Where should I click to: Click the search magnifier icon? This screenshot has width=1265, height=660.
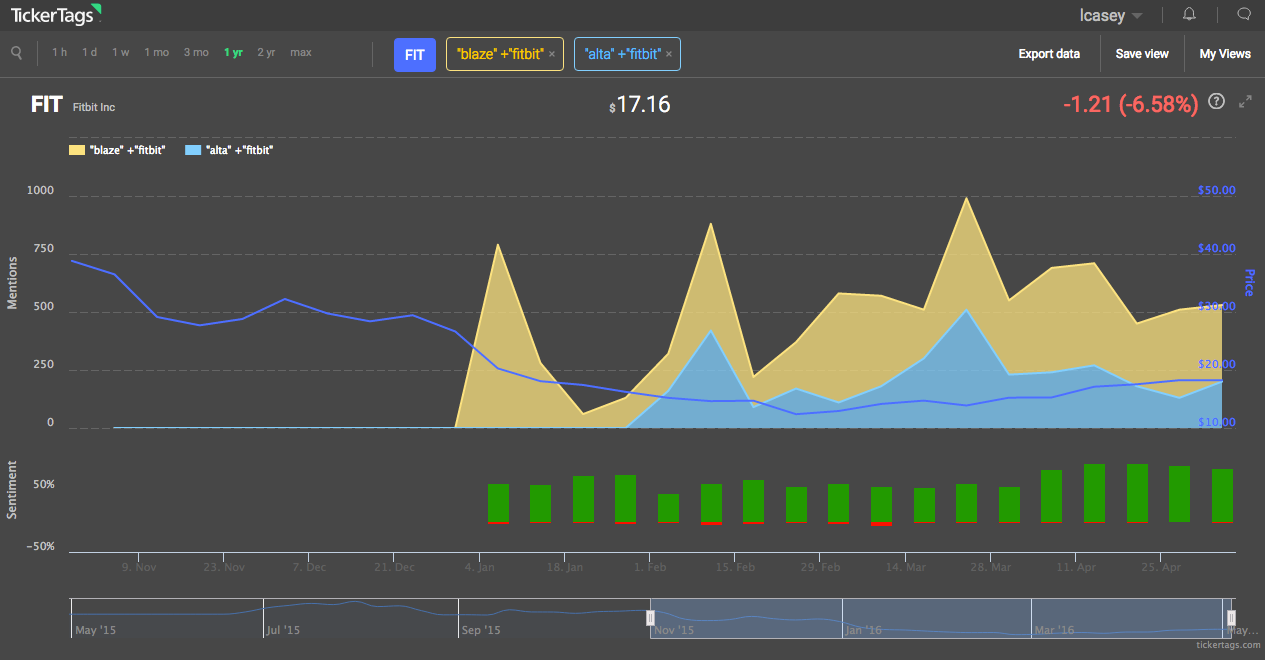coord(17,53)
